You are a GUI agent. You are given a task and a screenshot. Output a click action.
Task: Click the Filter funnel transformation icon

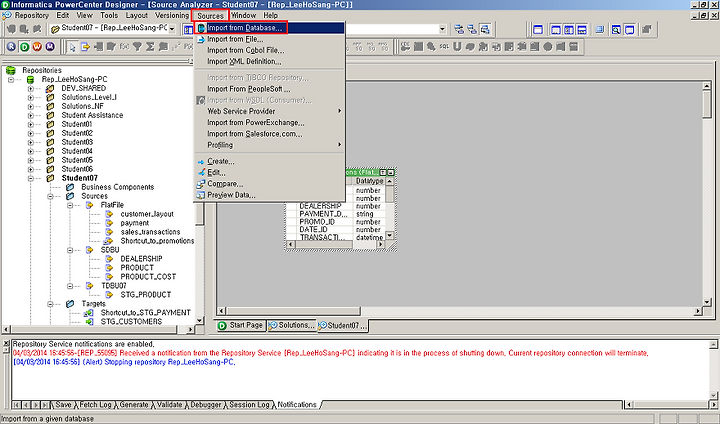137,47
